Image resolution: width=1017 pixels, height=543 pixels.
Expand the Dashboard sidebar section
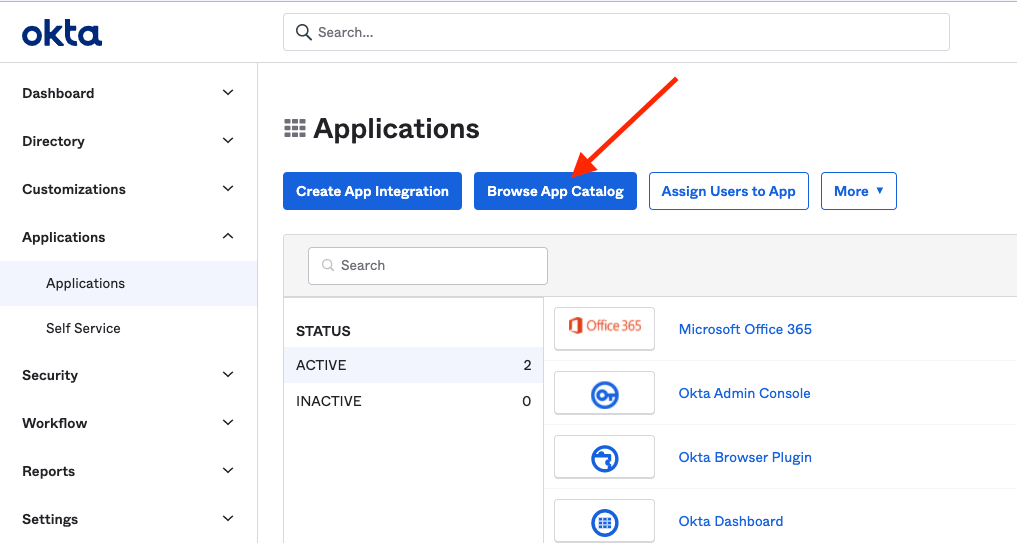[228, 93]
